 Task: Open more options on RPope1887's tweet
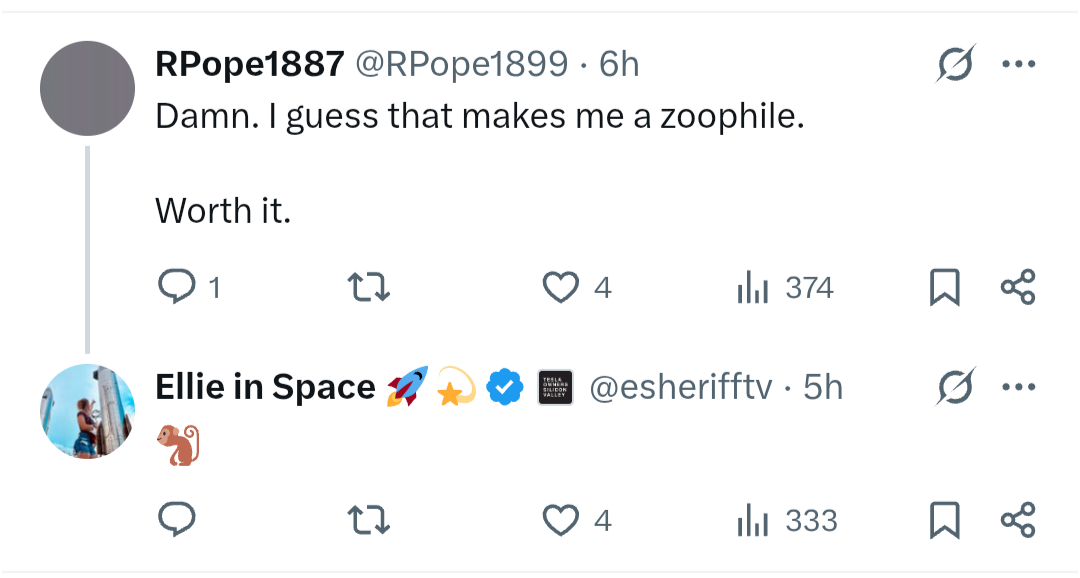pyautogui.click(x=1019, y=64)
